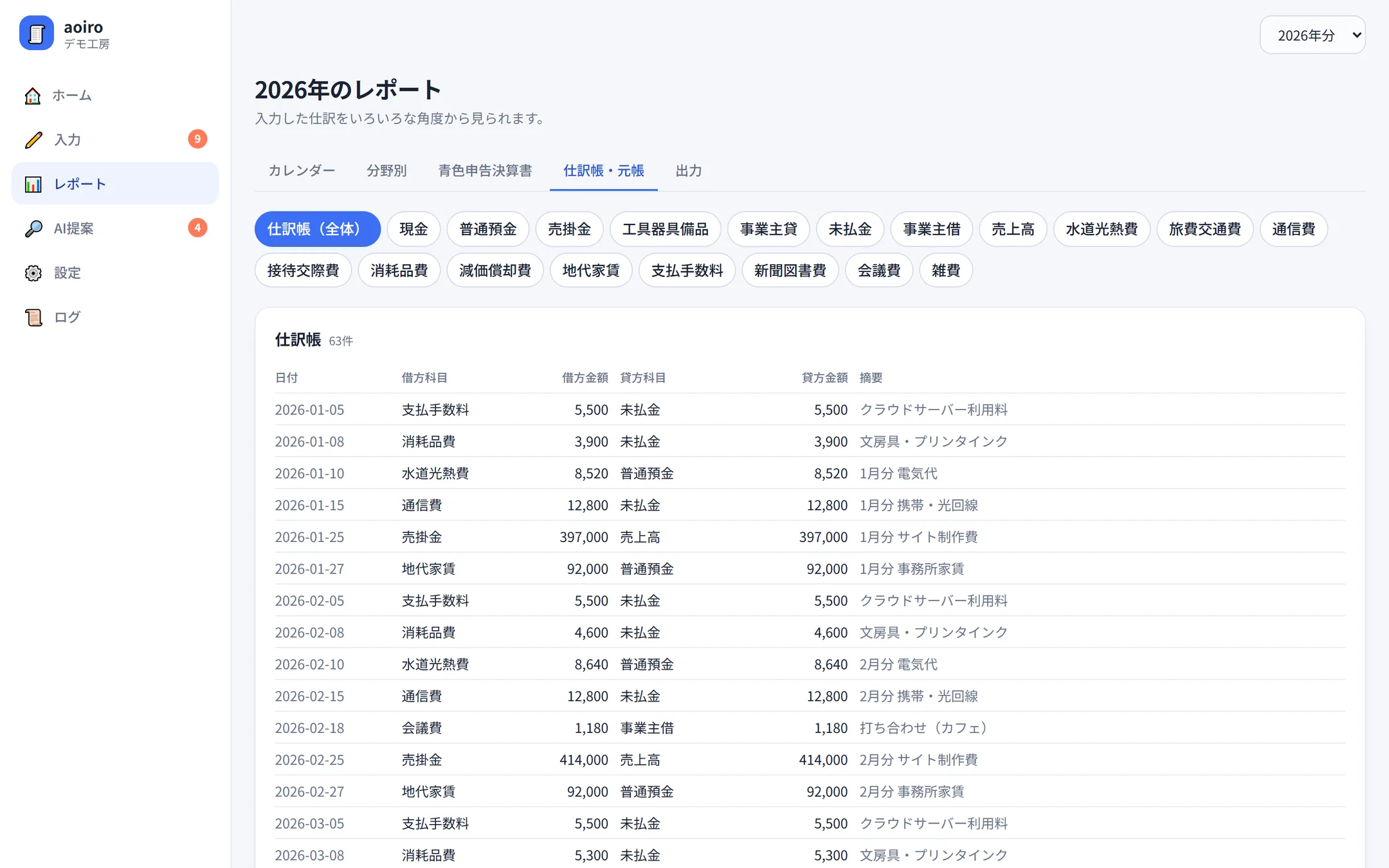Select the 地代家賃 chip

(x=591, y=270)
